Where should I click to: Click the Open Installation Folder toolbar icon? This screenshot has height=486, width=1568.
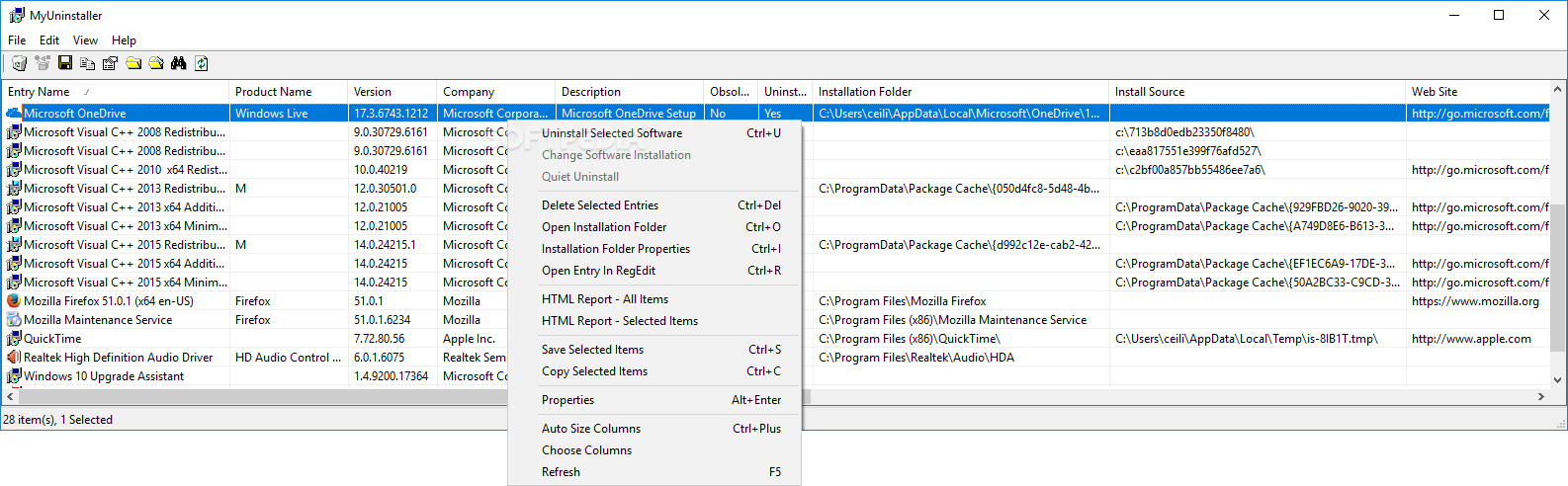133,63
